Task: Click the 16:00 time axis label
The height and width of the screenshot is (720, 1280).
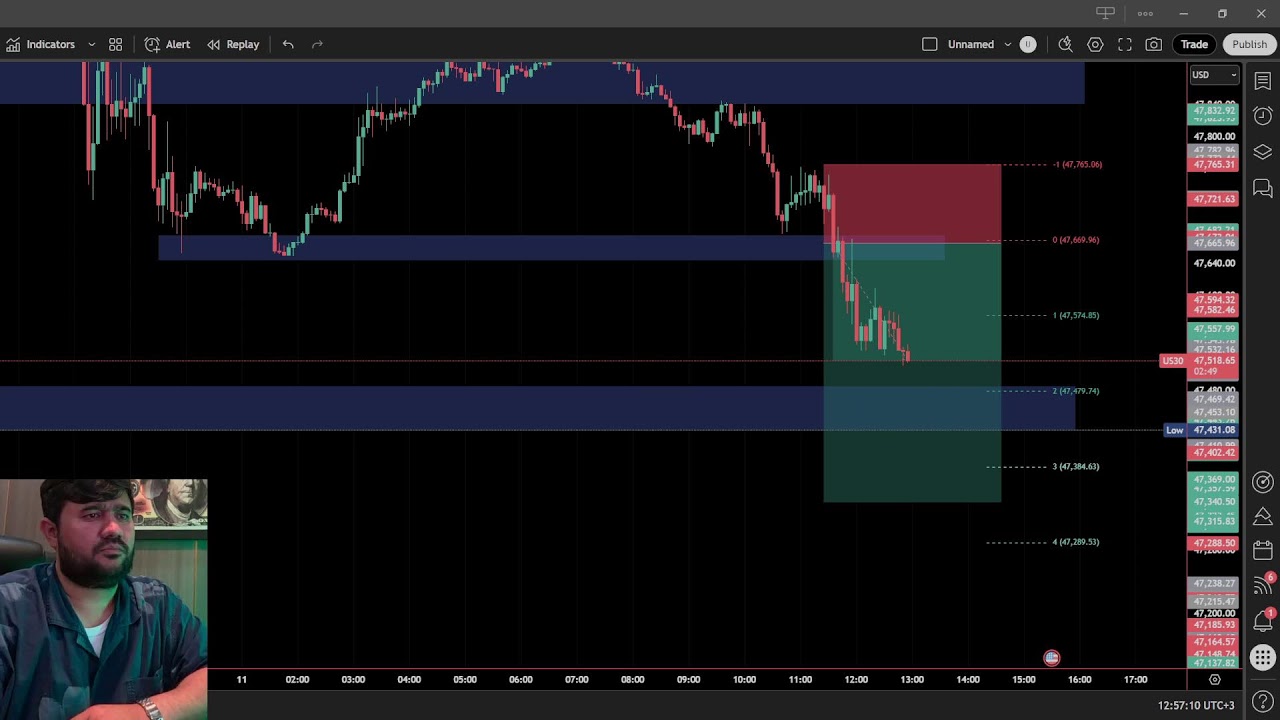Action: point(1079,680)
